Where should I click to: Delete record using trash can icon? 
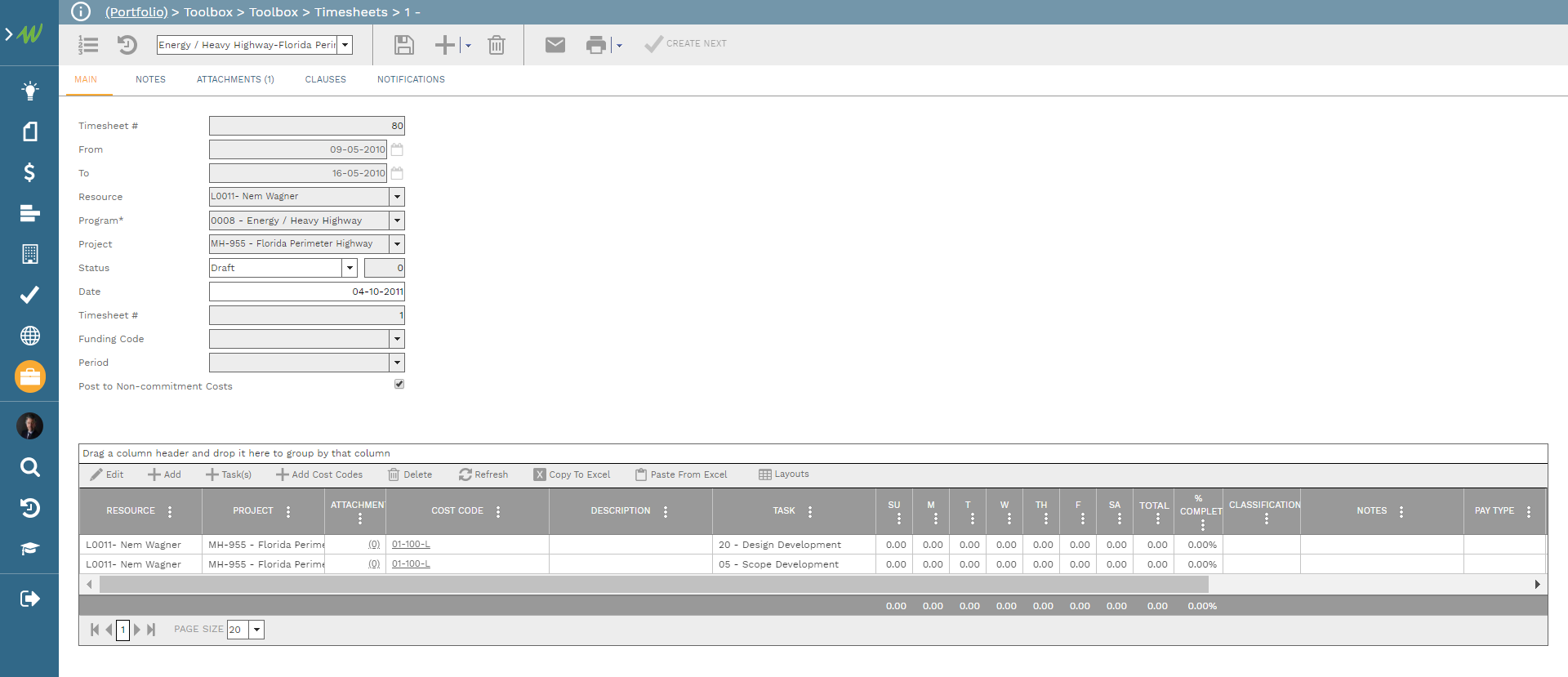[x=497, y=45]
